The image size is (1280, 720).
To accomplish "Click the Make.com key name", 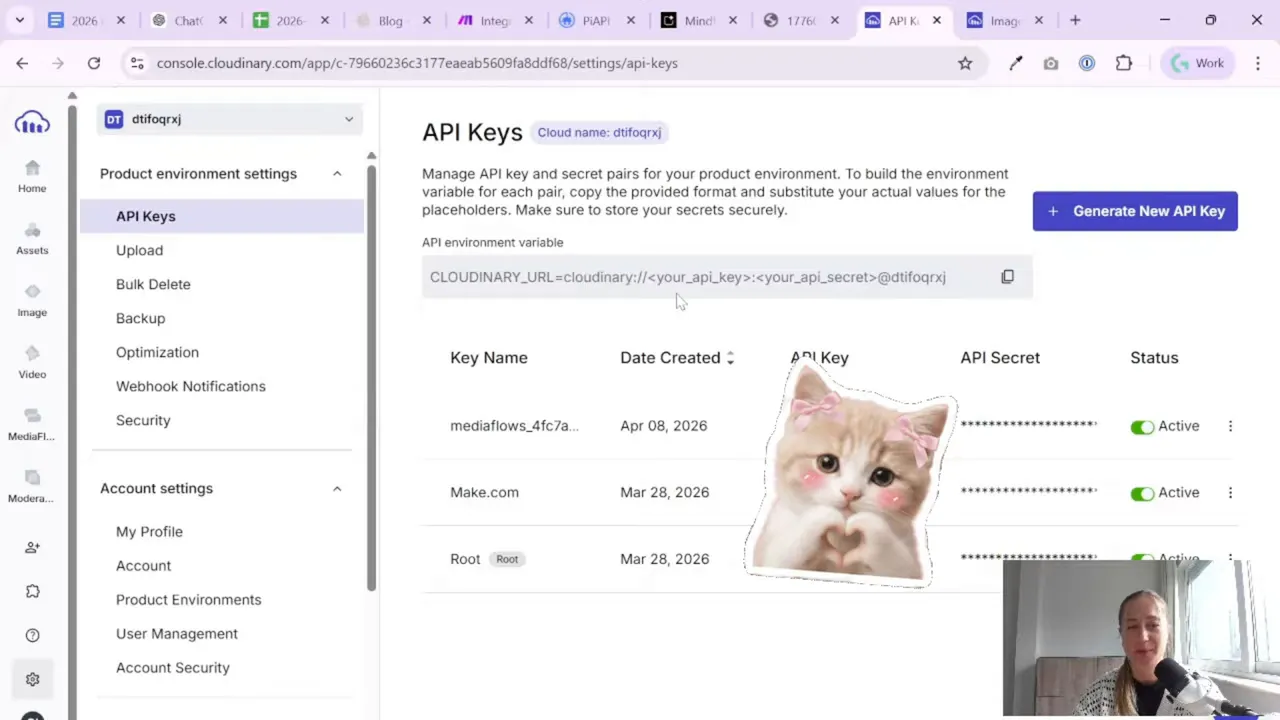I will point(484,492).
